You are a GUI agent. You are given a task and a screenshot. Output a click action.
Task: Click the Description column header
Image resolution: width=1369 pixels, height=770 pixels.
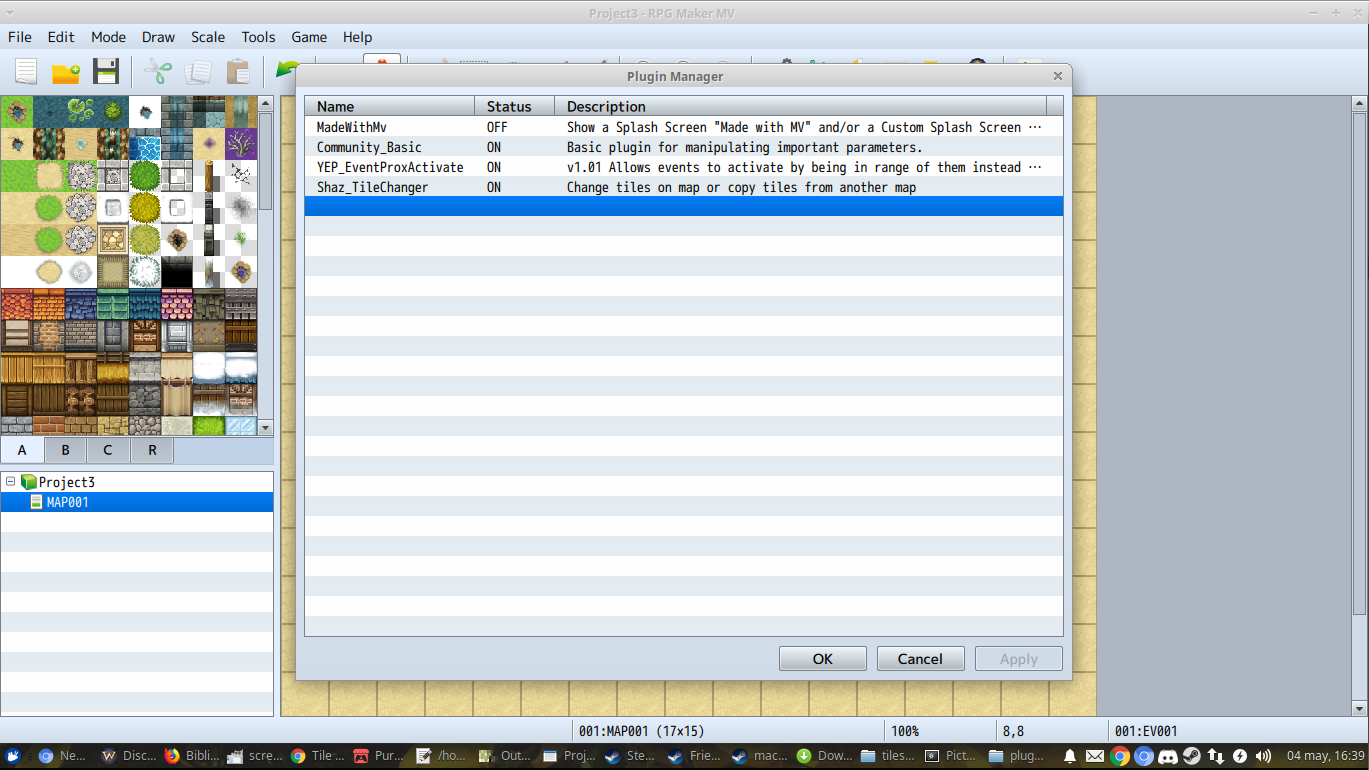(x=801, y=106)
